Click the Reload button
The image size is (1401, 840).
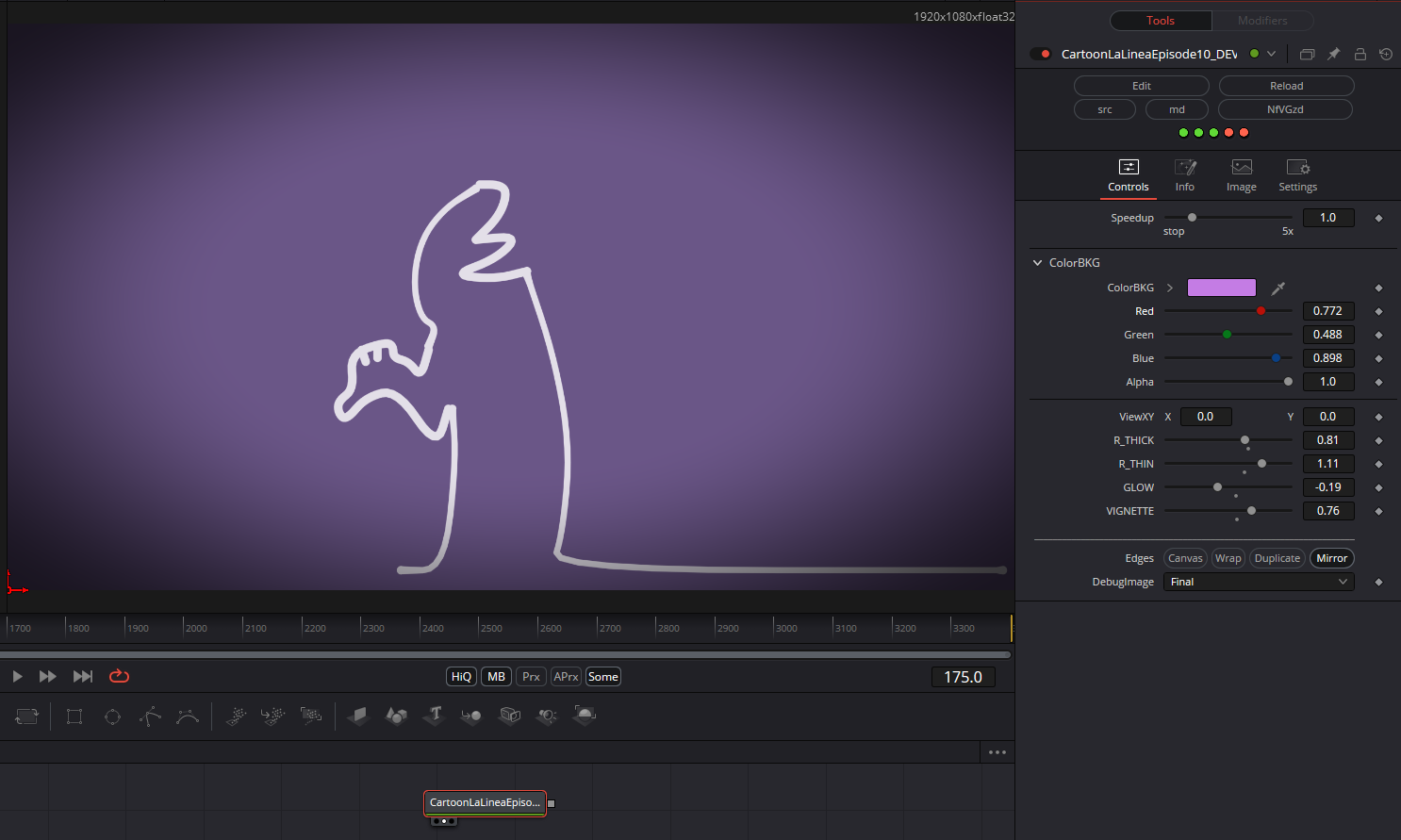click(x=1287, y=86)
